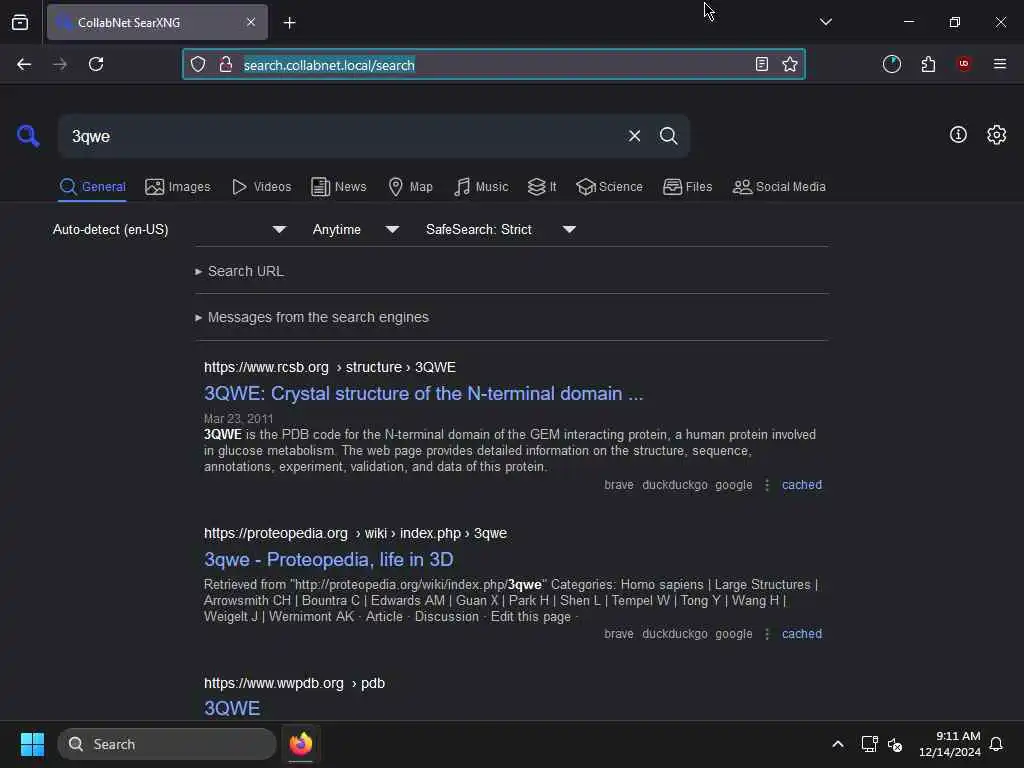Click into the 3qwe search query field
This screenshot has height=768, width=1024.
coord(340,136)
